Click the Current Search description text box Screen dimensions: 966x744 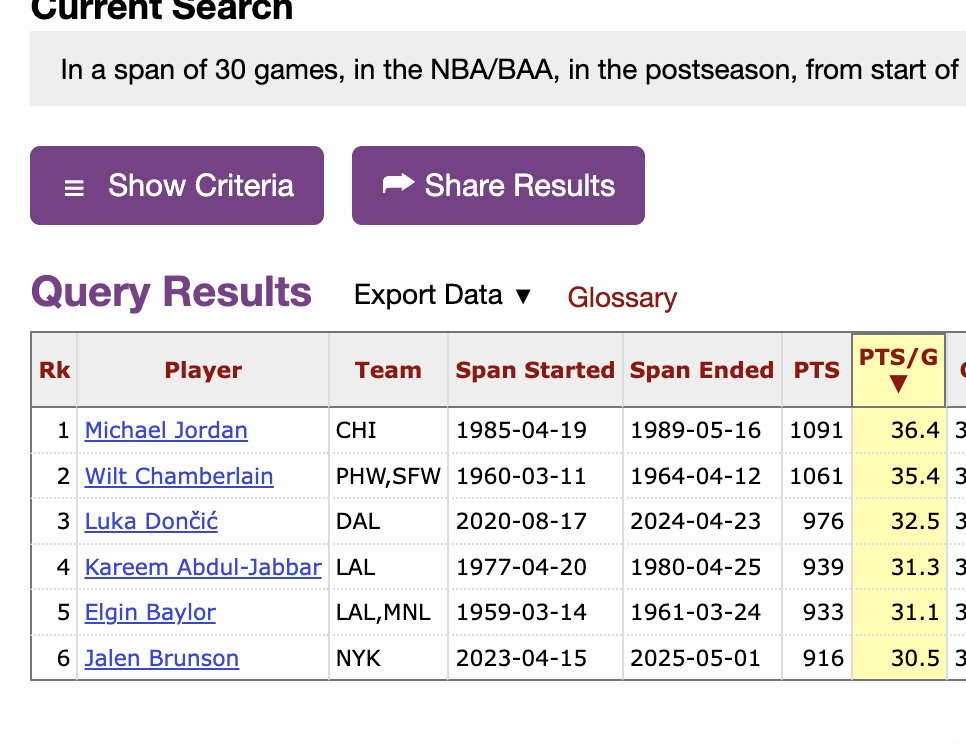[x=500, y=70]
